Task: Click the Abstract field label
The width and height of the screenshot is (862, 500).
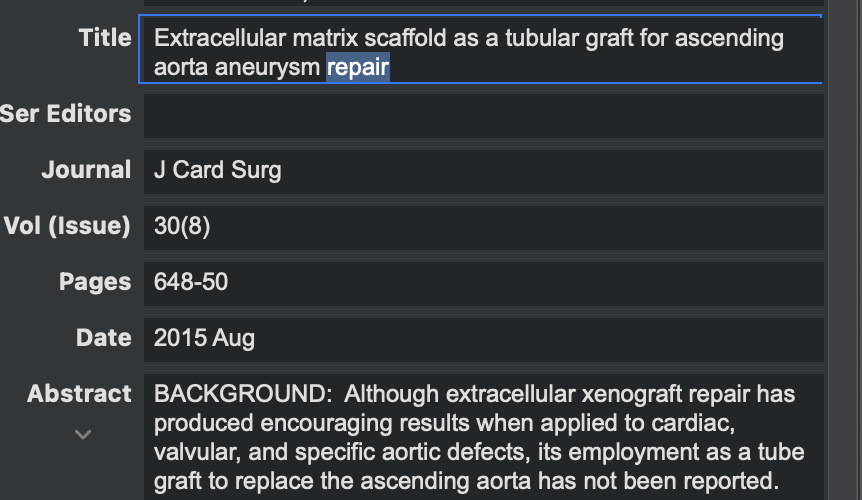Action: [x=79, y=394]
